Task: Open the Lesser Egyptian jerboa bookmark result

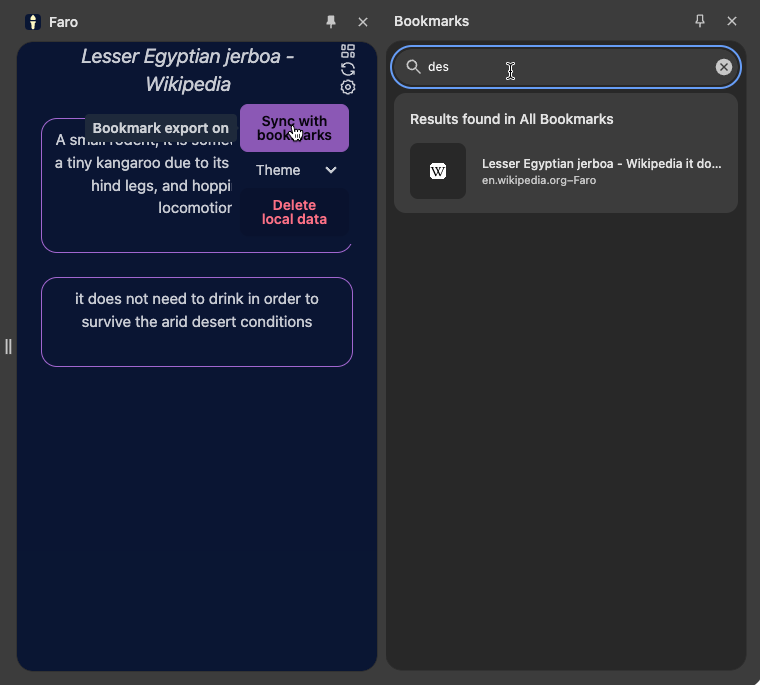Action: click(x=566, y=171)
